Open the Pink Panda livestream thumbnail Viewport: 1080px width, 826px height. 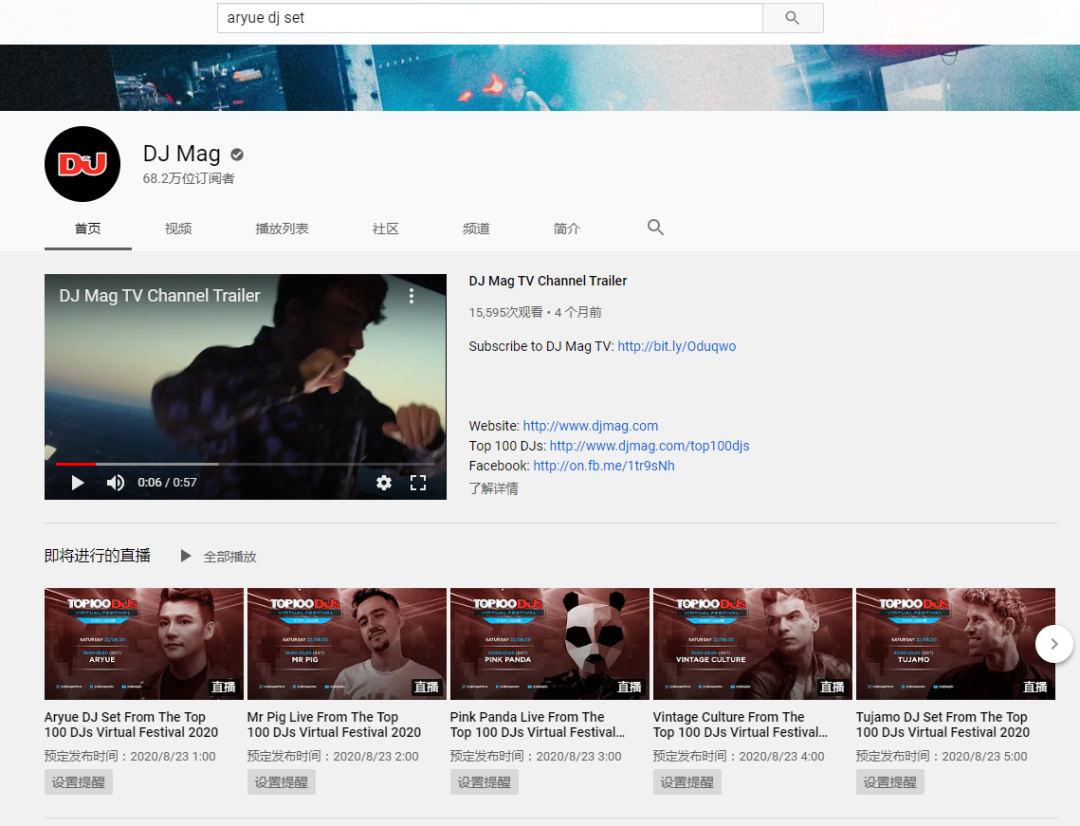pyautogui.click(x=550, y=643)
